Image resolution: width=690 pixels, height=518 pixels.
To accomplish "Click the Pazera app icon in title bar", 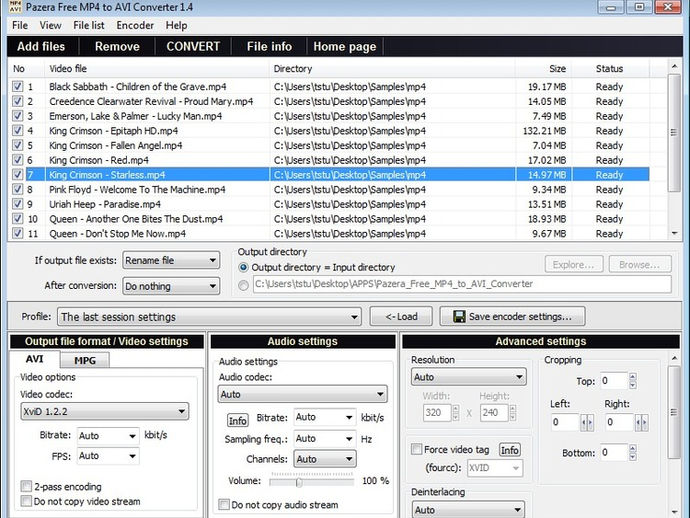I will 15,7.
